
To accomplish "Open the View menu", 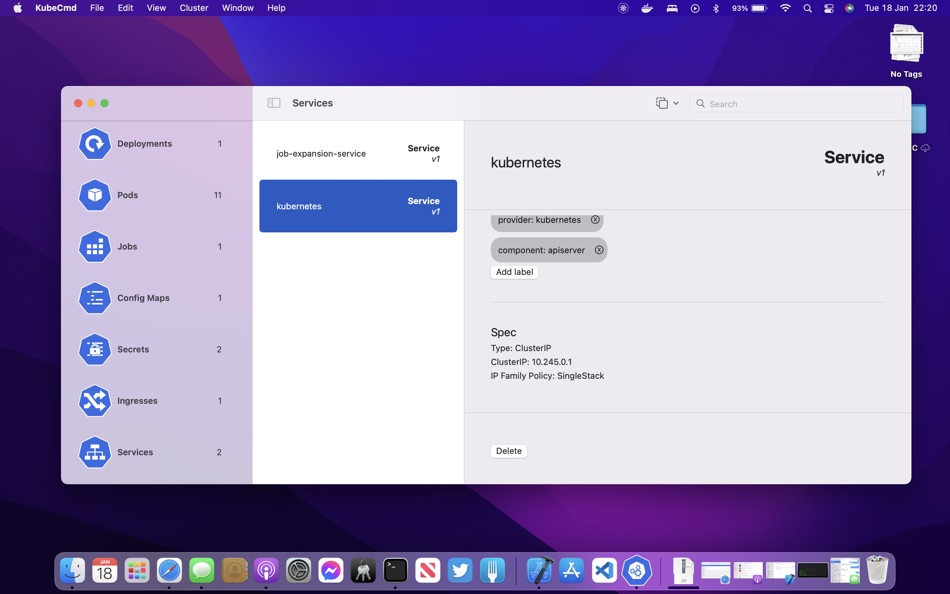I will (x=156, y=8).
